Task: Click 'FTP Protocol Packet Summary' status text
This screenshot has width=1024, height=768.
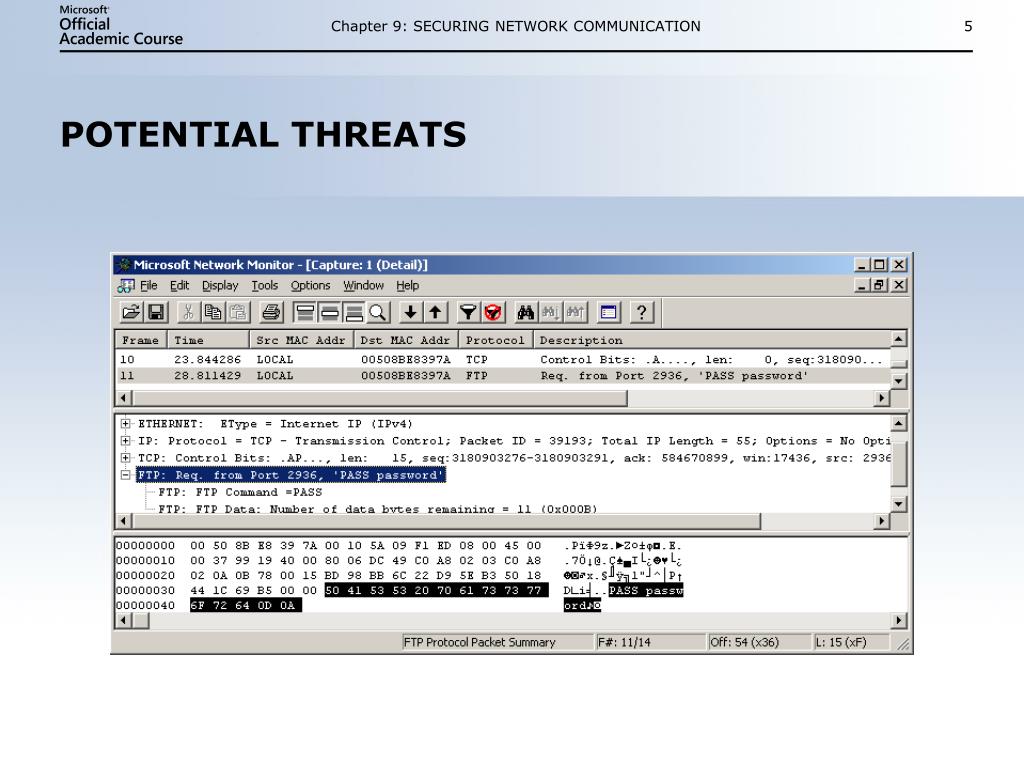Action: pyautogui.click(x=479, y=643)
